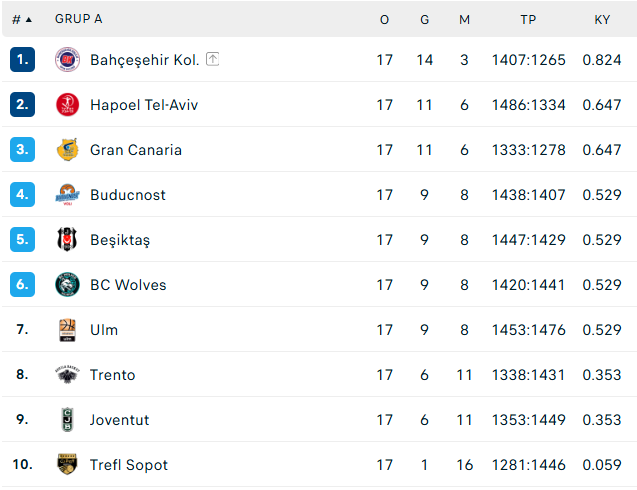Screen dimensions: 637x490
Task: Open the Hapoel Tel-Aviv team link
Action: [144, 105]
